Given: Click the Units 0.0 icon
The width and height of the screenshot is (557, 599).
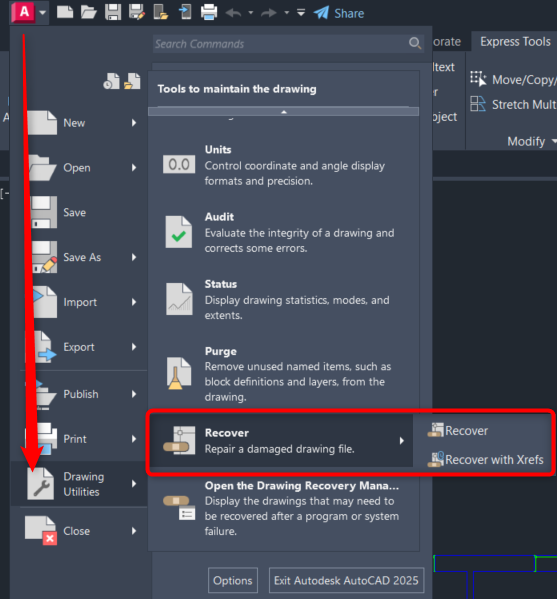Looking at the screenshot, I should click(x=179, y=164).
